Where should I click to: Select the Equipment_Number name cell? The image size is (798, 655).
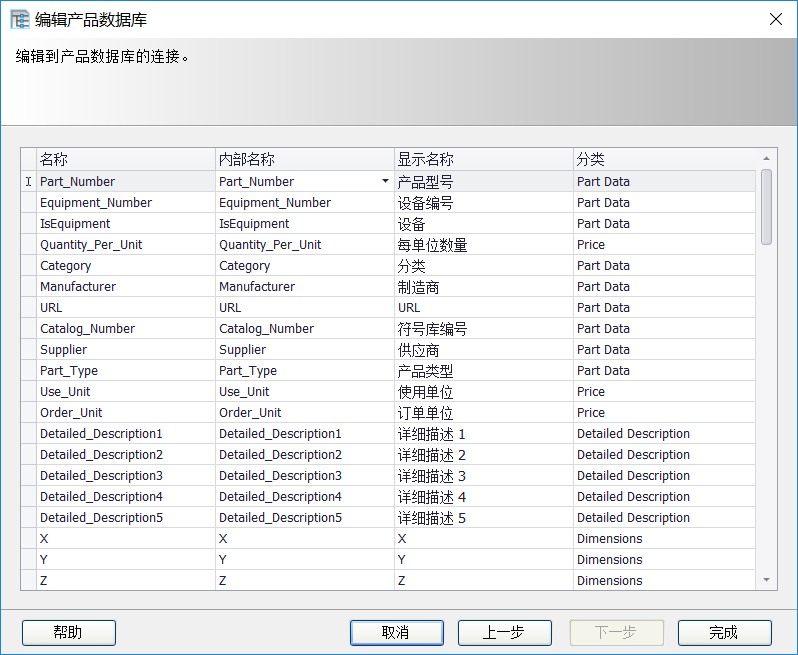coord(126,203)
